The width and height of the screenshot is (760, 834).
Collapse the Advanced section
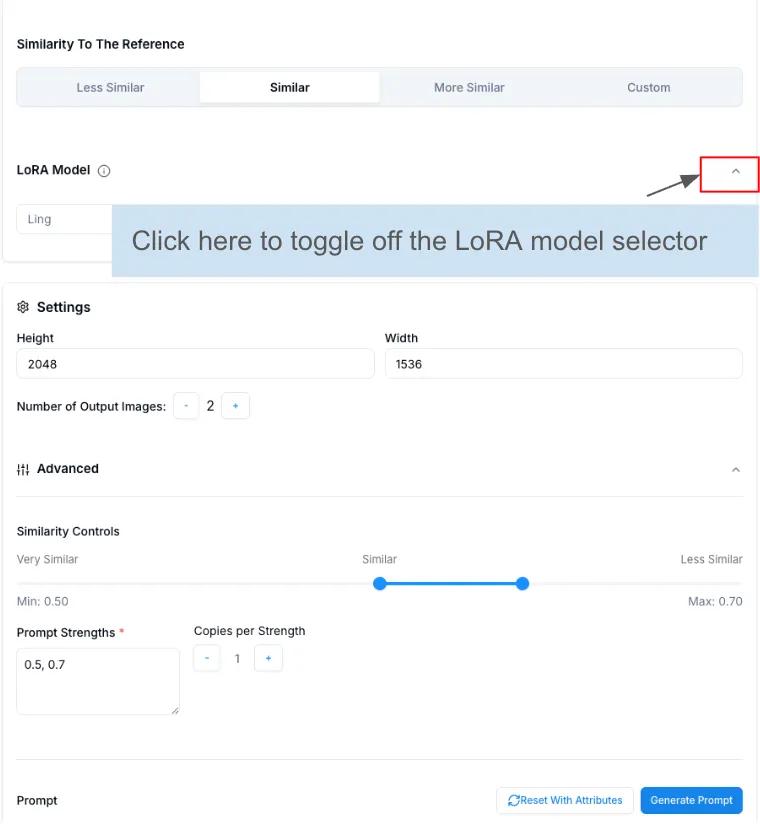736,468
